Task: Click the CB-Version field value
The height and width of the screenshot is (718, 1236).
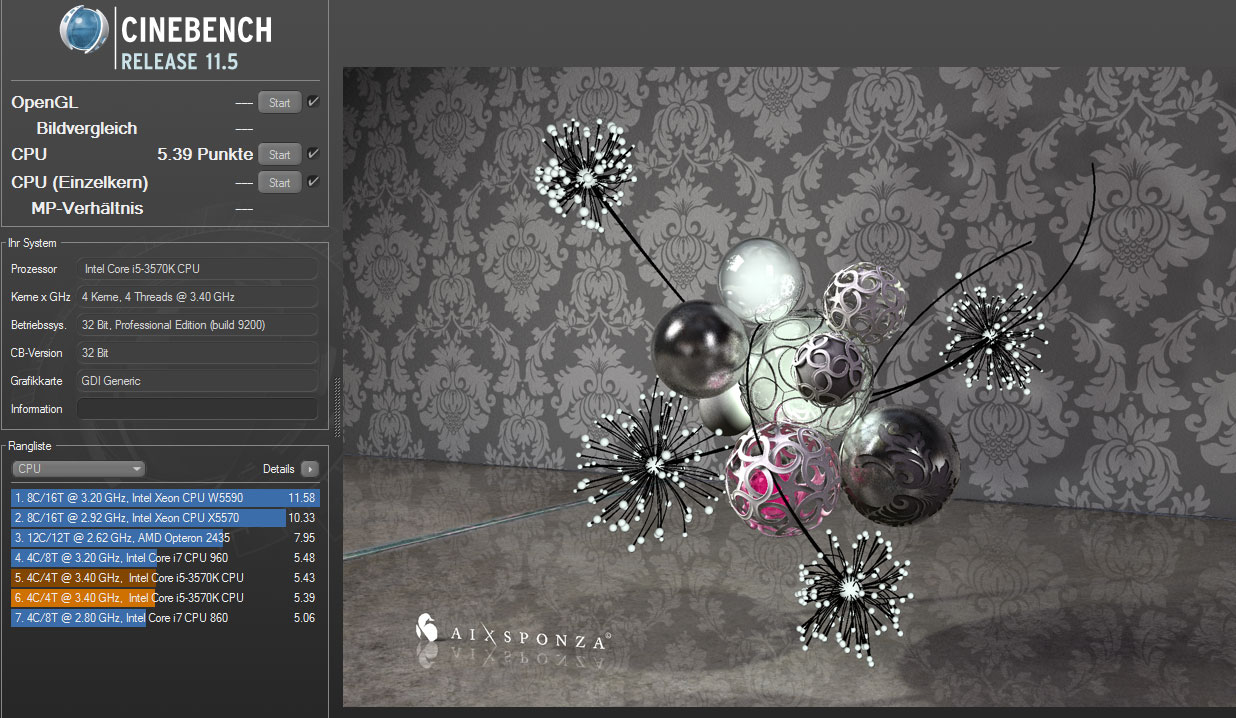Action: click(x=197, y=353)
